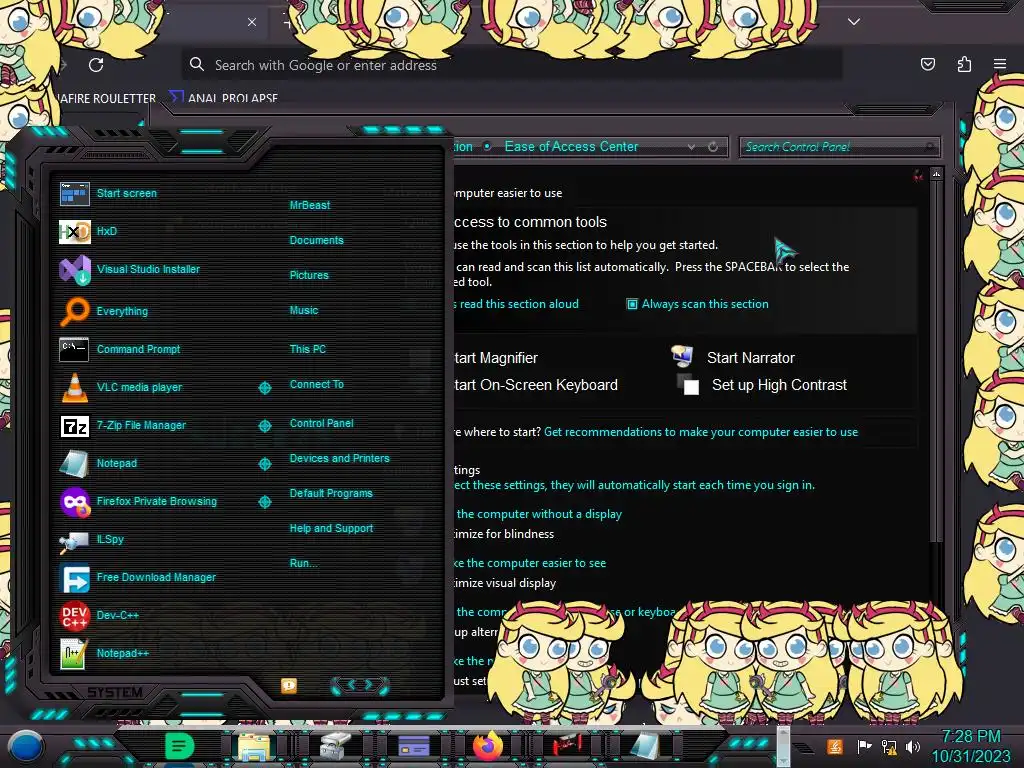Focus the Firefox address bar

pyautogui.click(x=512, y=65)
